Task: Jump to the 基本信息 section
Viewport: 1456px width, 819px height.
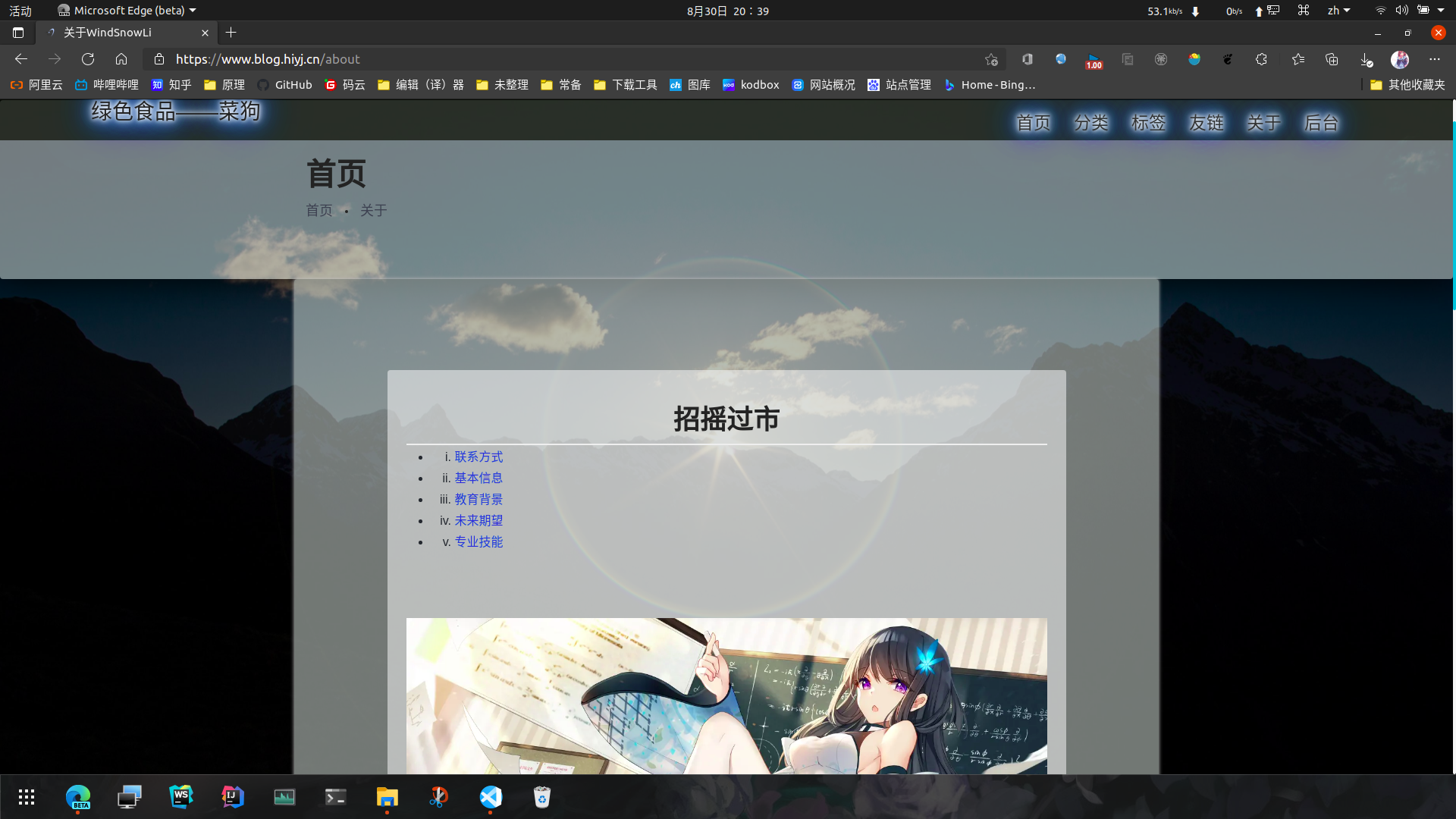Action: pos(479,478)
